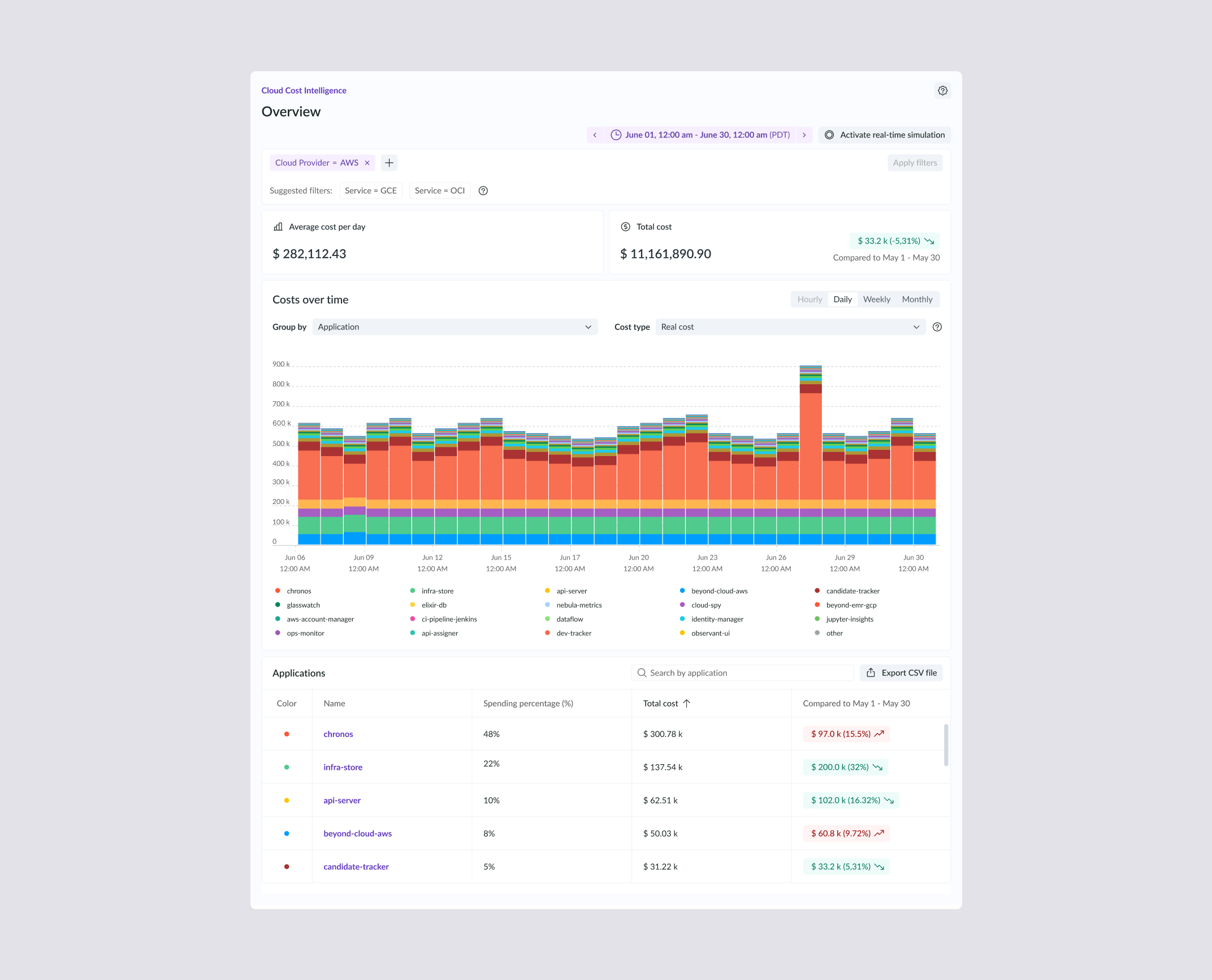Toggle the ops-monitor legend series
Viewport: 1212px width, 980px height.
tap(300, 634)
